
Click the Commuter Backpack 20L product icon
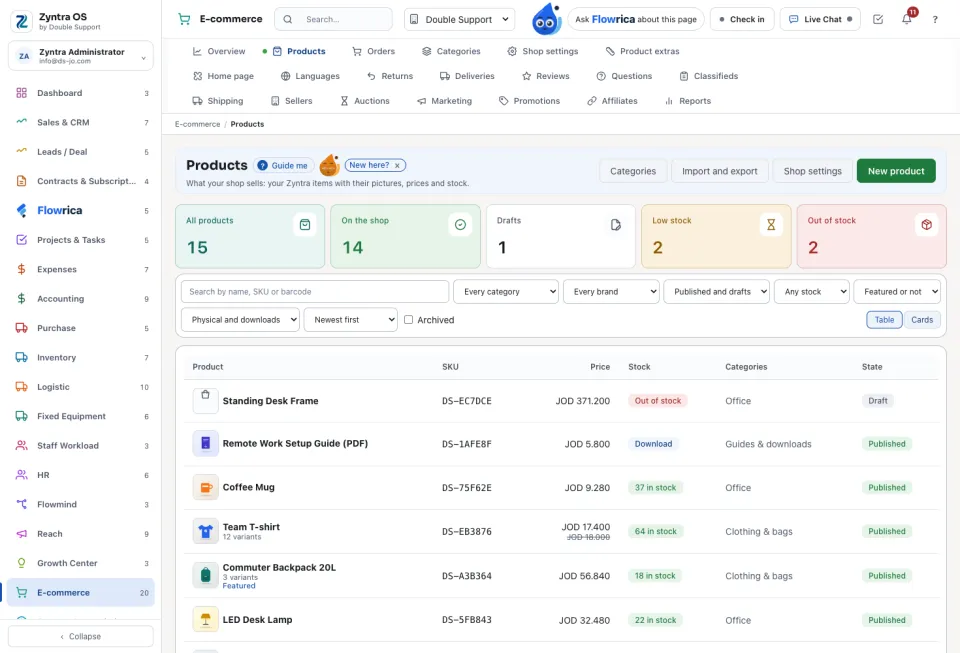pyautogui.click(x=206, y=575)
